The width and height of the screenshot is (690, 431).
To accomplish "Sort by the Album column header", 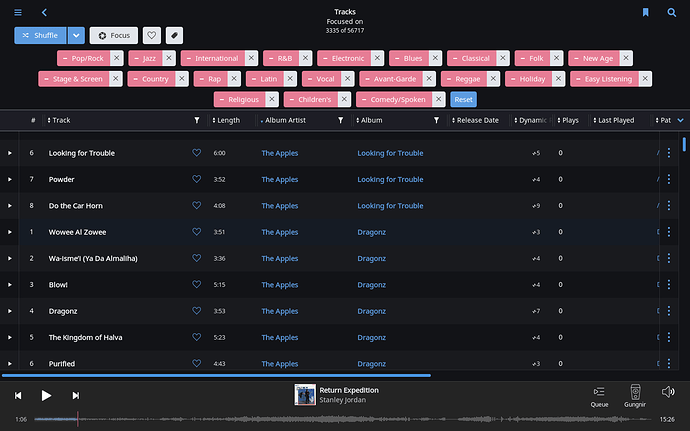I will pos(369,120).
